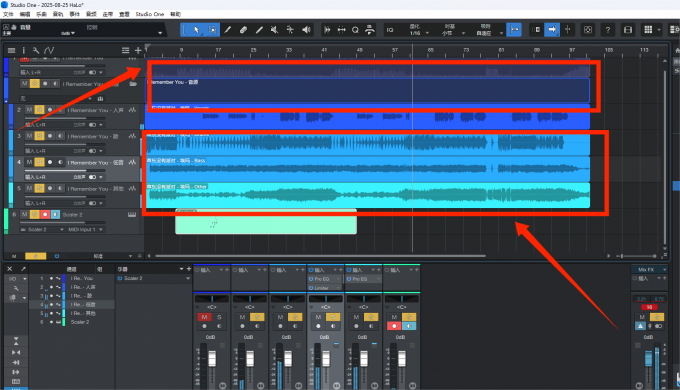Select the Paint pencil tool
The image size is (680, 390).
tap(228, 29)
